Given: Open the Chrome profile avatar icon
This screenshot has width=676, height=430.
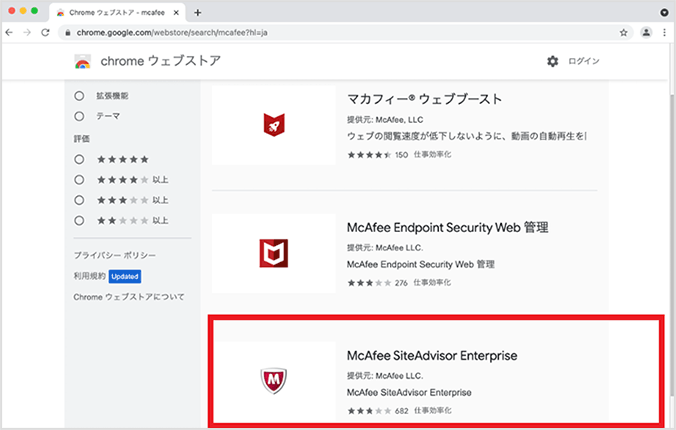Looking at the screenshot, I should [x=646, y=33].
